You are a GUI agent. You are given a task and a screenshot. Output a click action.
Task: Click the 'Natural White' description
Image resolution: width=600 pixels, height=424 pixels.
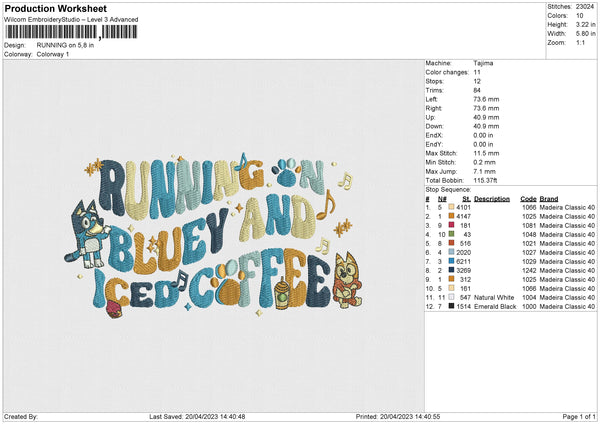click(x=494, y=297)
